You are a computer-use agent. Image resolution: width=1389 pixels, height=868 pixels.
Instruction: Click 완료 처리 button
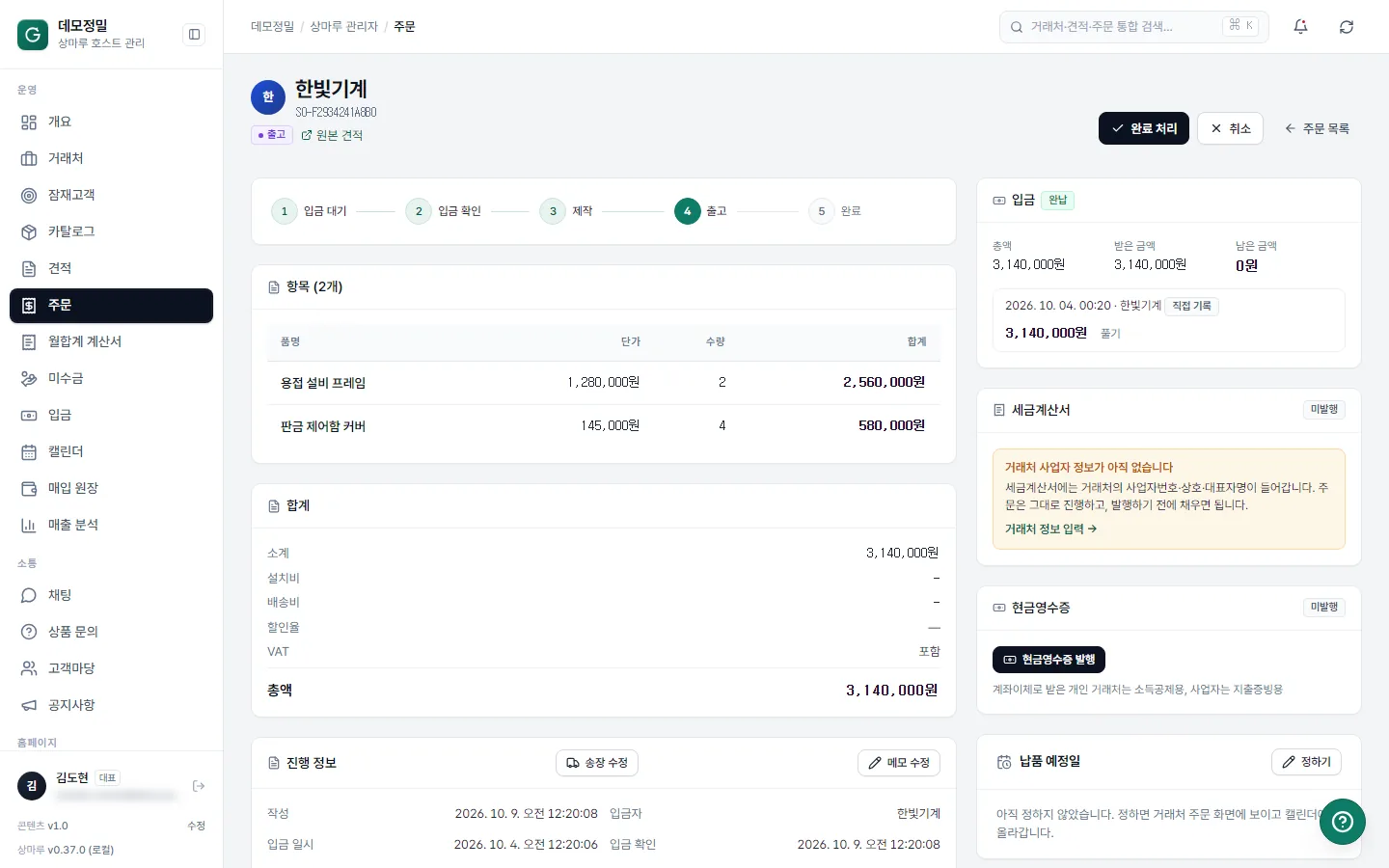click(1144, 128)
